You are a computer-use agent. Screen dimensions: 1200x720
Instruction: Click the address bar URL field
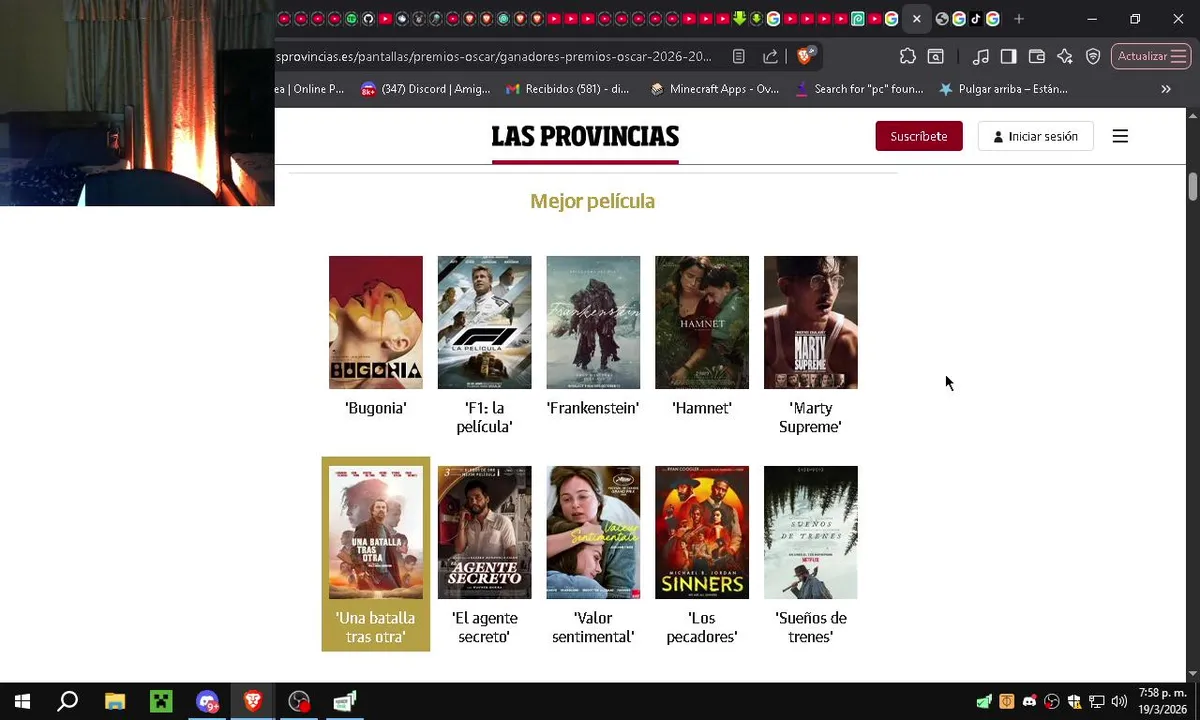point(494,57)
